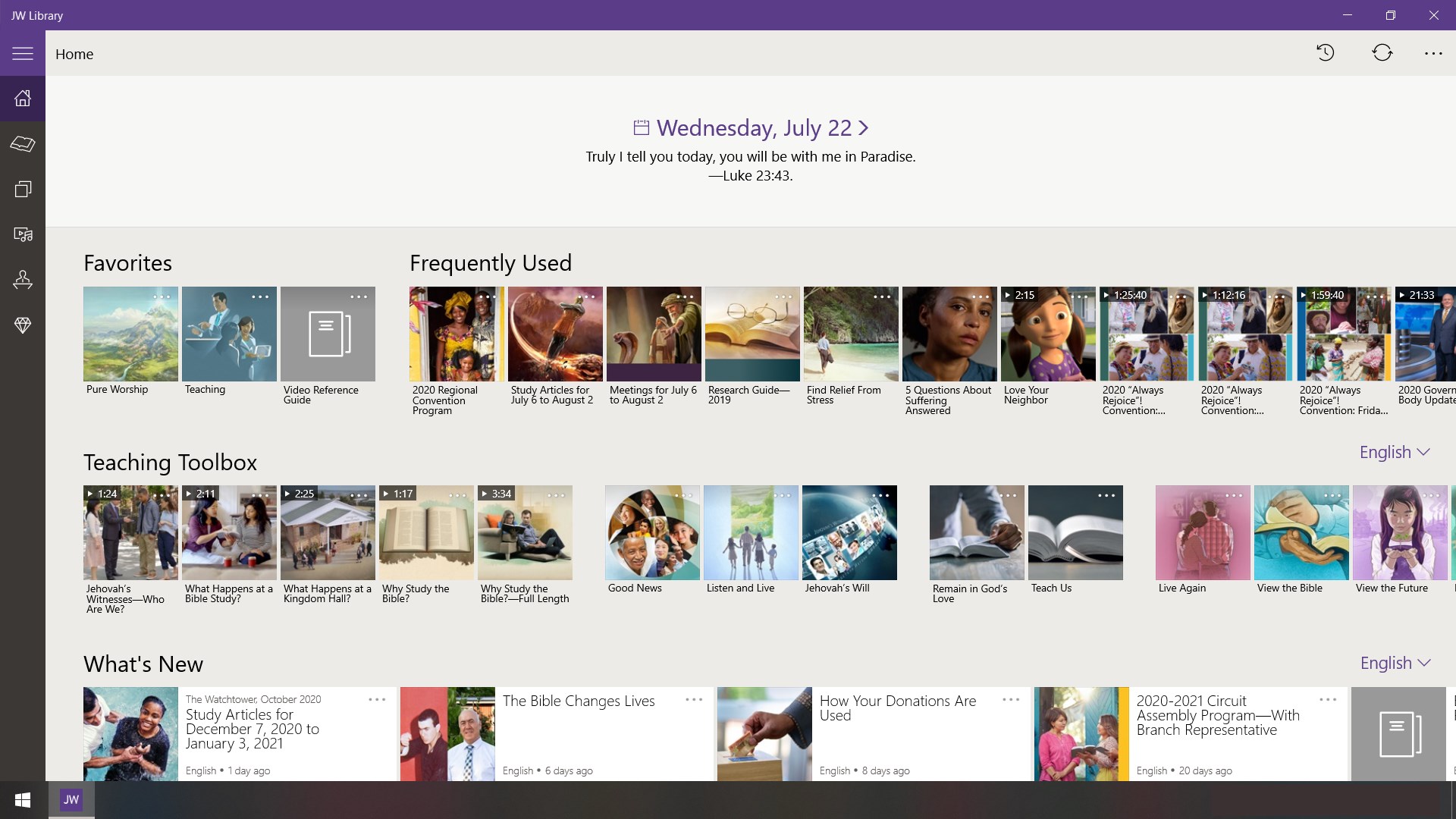The height and width of the screenshot is (819, 1456).
Task: Open the Publications sidebar icon
Action: (23, 190)
